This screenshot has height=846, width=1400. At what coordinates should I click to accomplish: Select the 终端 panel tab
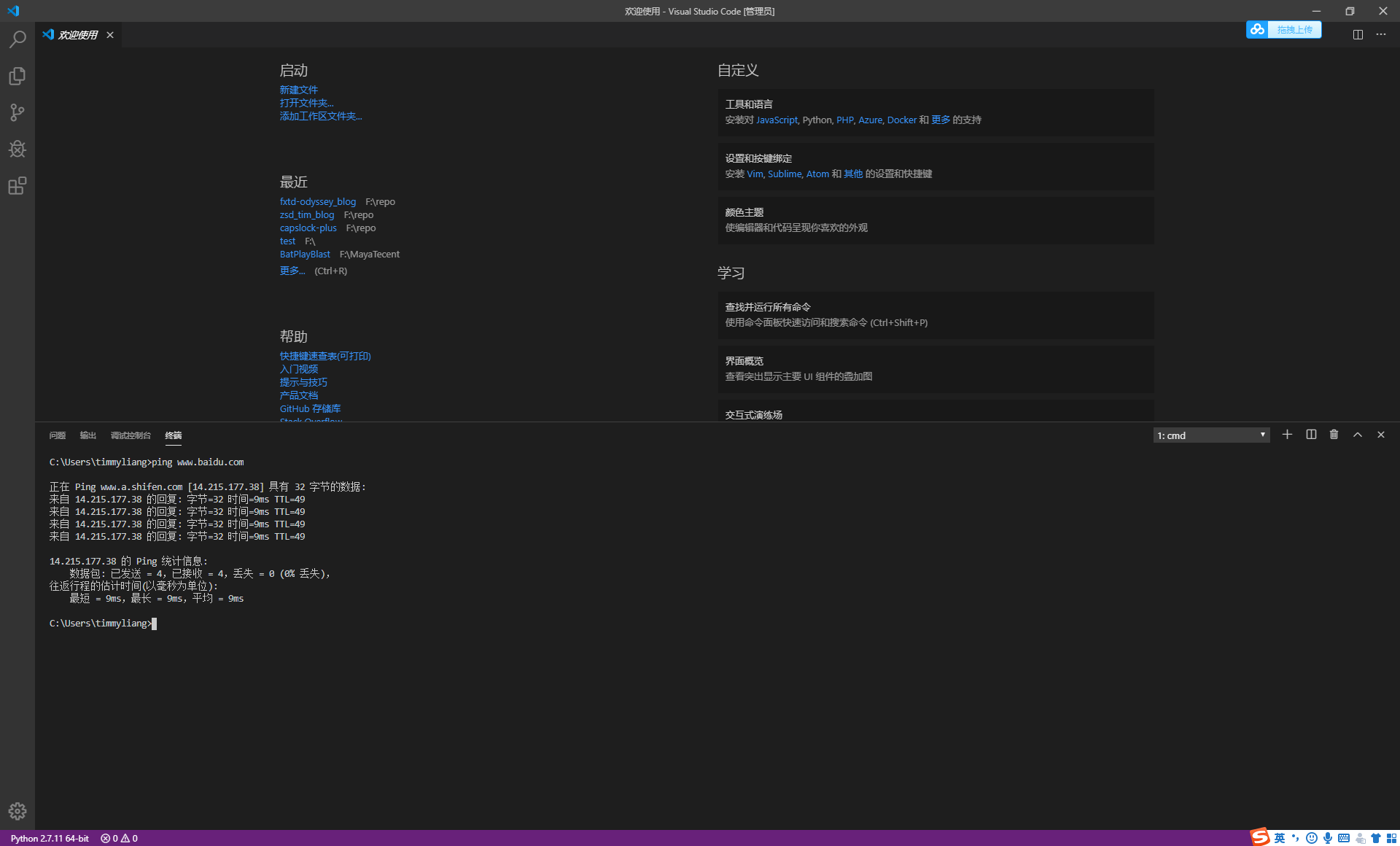coord(174,435)
